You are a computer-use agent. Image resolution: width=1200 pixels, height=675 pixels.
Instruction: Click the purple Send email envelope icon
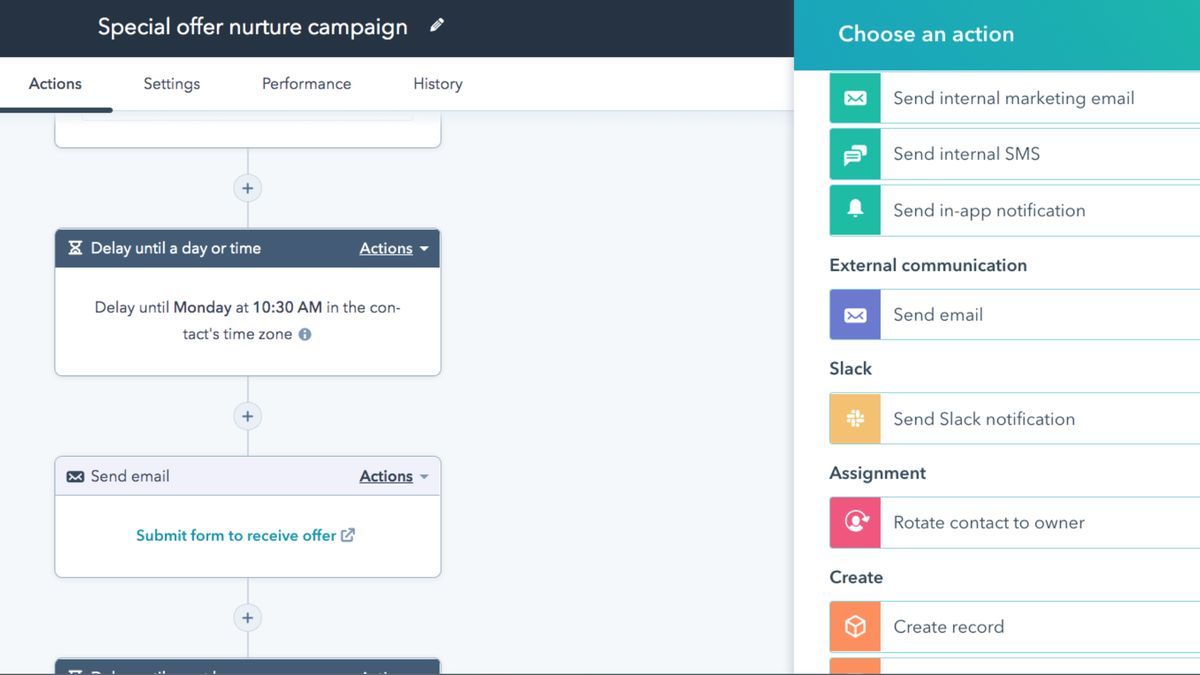pyautogui.click(x=855, y=315)
